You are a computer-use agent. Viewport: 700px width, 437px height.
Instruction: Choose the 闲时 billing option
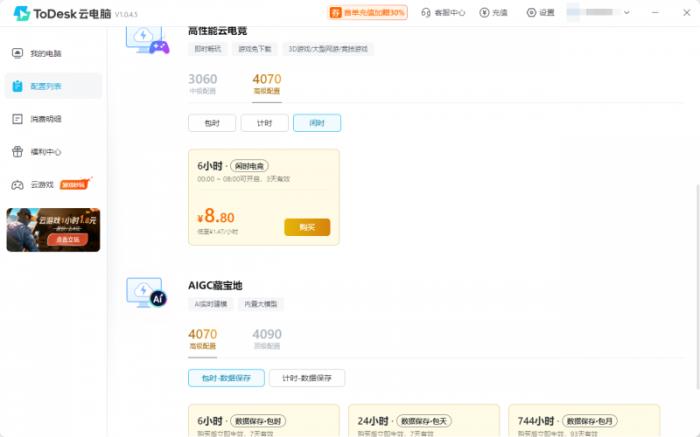(x=317, y=123)
